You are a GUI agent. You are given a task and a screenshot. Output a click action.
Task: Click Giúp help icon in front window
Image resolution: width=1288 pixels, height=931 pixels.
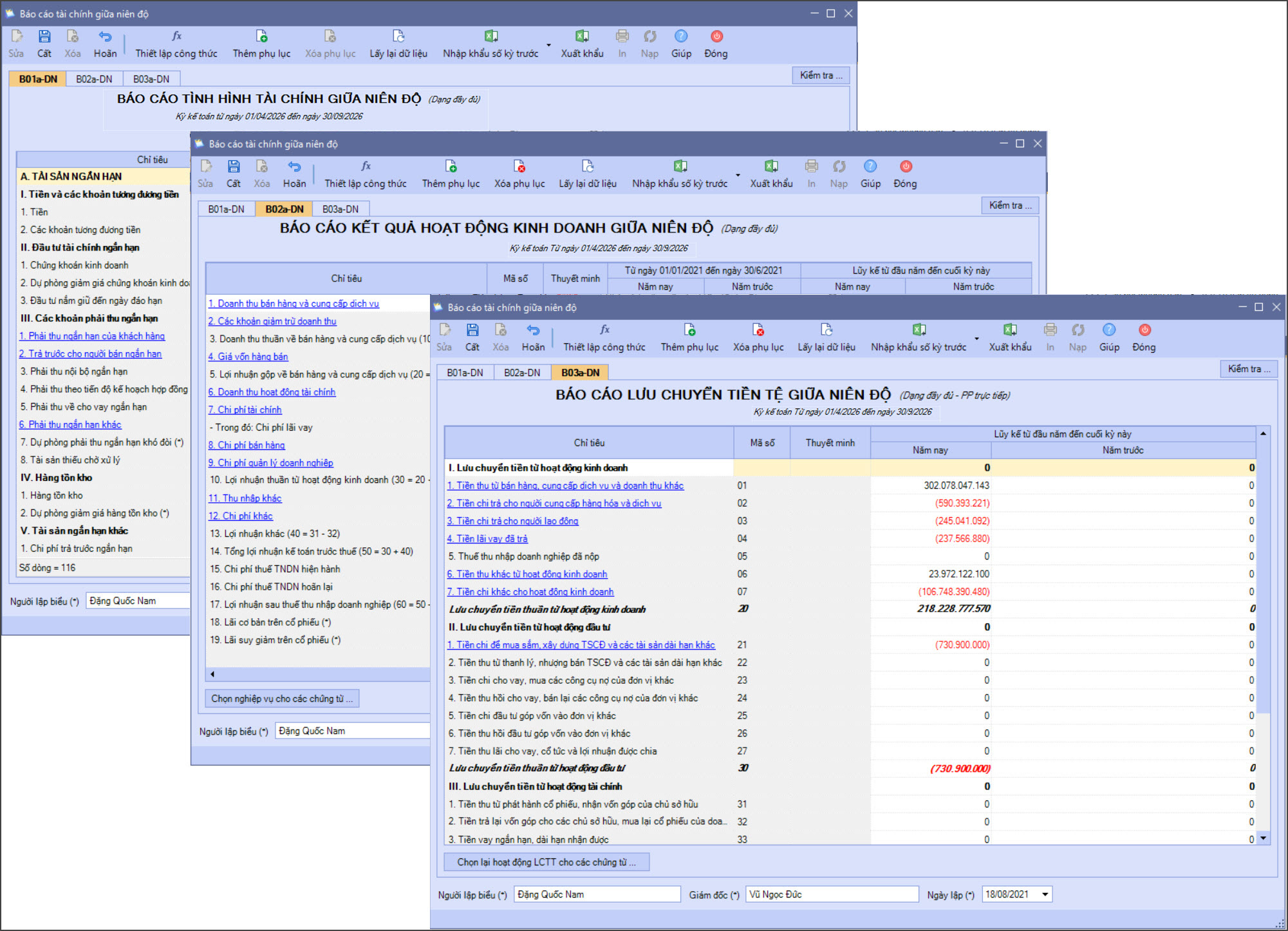click(1108, 330)
